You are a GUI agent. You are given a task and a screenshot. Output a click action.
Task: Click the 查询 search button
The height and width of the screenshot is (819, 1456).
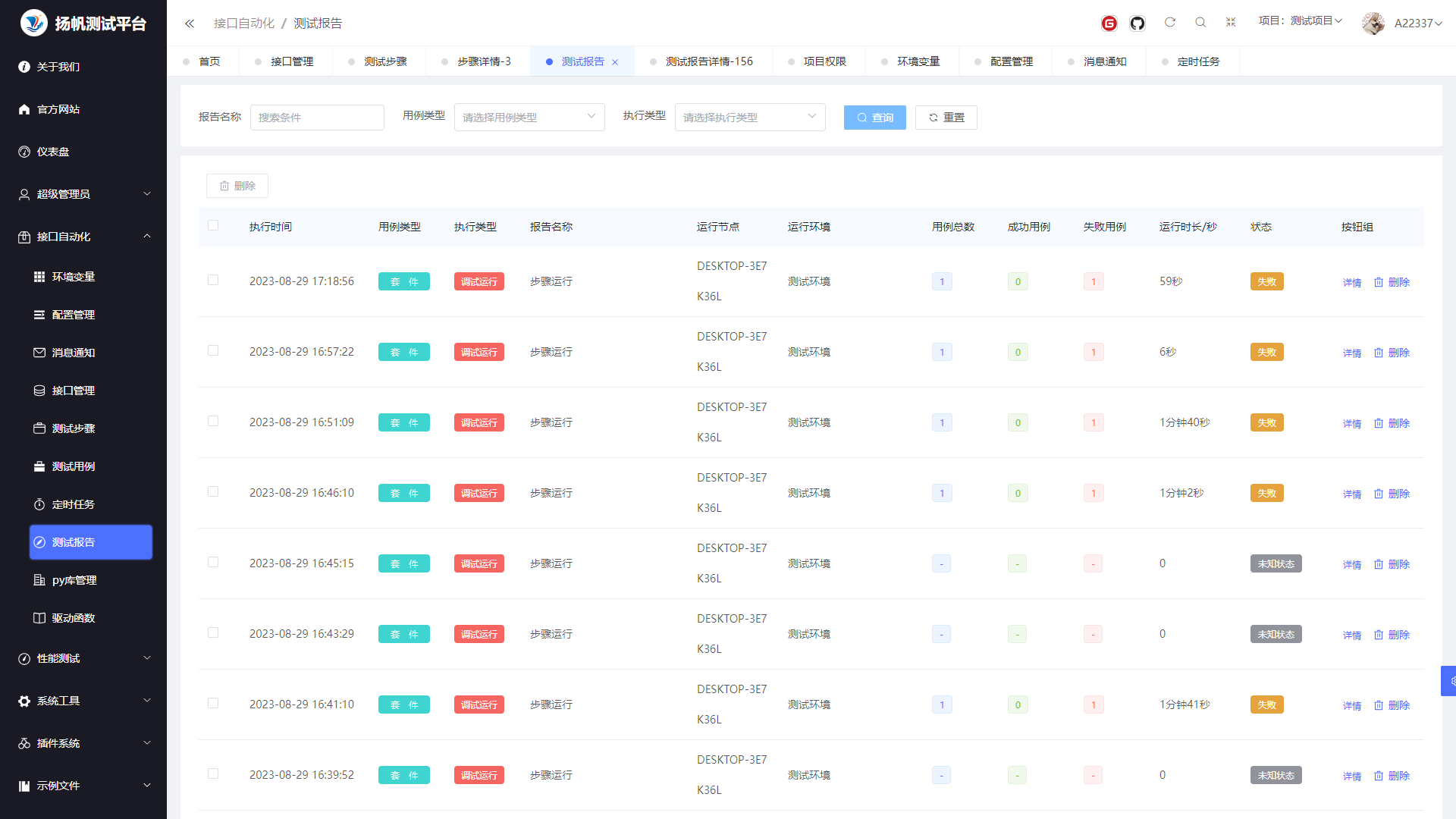coord(874,118)
